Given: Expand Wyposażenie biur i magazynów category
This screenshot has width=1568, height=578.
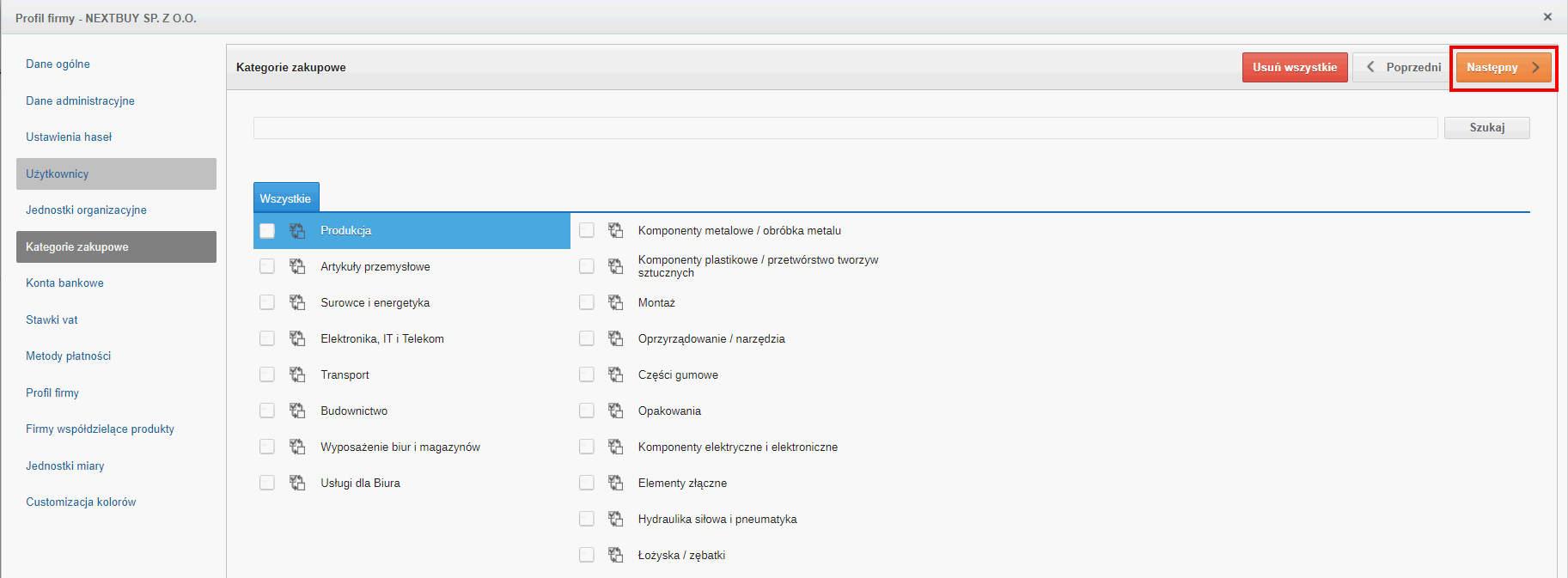Looking at the screenshot, I should [400, 447].
